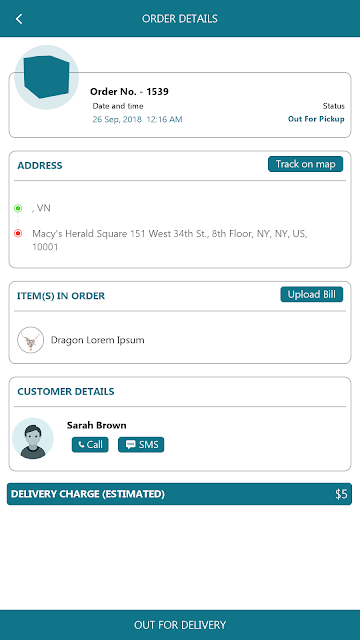Tap the package box icon
The image size is (360, 640).
(47, 77)
